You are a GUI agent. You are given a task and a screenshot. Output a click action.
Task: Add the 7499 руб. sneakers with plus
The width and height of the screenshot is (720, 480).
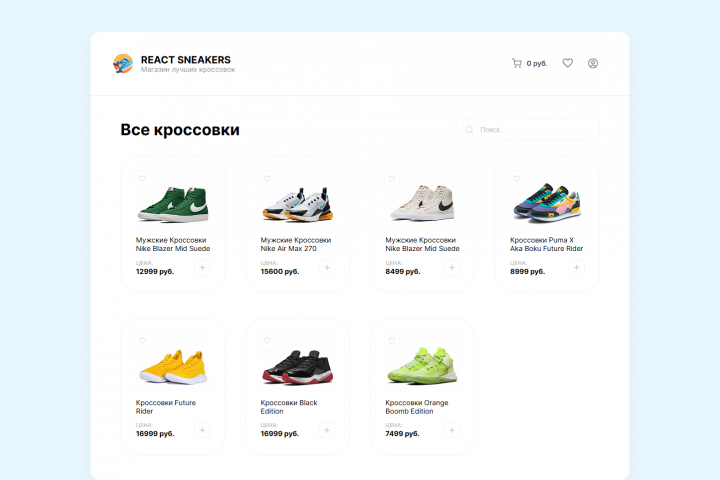(452, 430)
